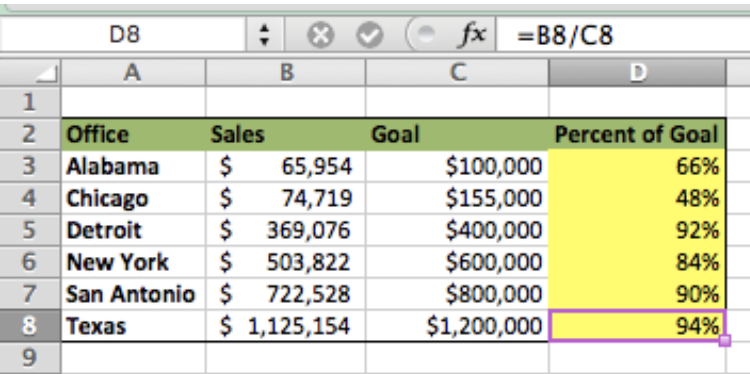Select column D header
This screenshot has width=750, height=374.
coord(637,73)
